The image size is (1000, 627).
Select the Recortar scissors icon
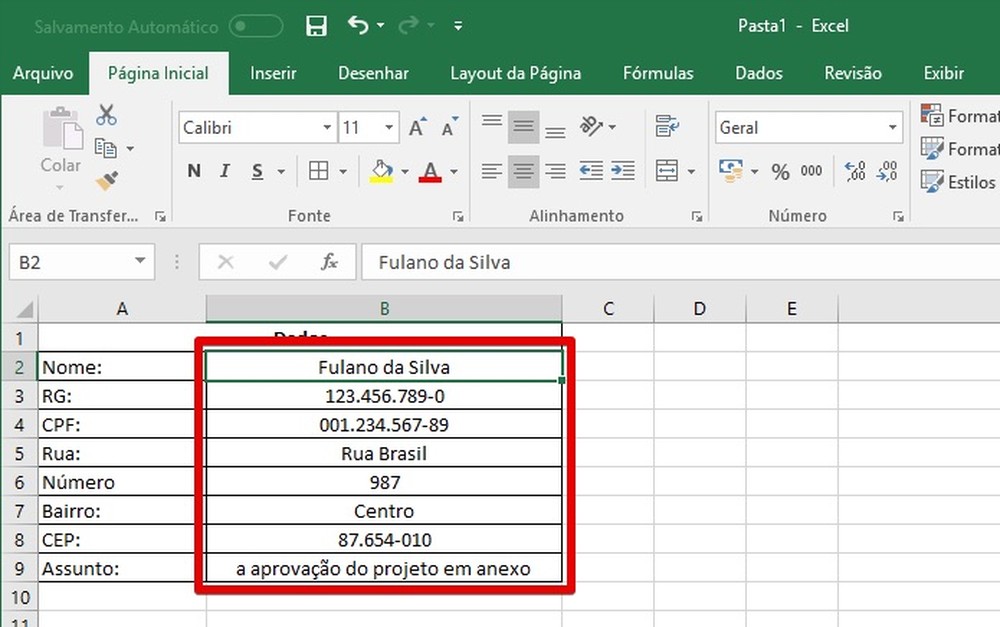pyautogui.click(x=104, y=113)
